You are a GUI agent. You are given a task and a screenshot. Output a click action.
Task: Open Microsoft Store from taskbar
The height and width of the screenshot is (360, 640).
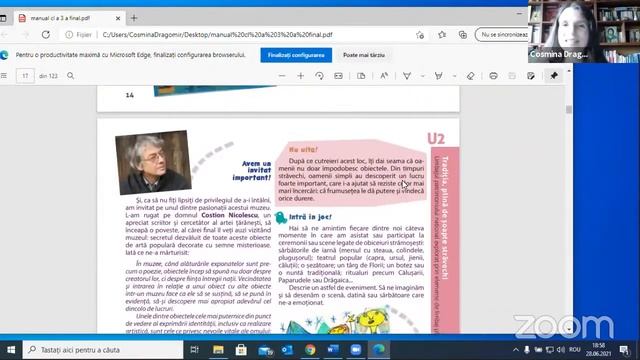pyautogui.click(x=241, y=350)
